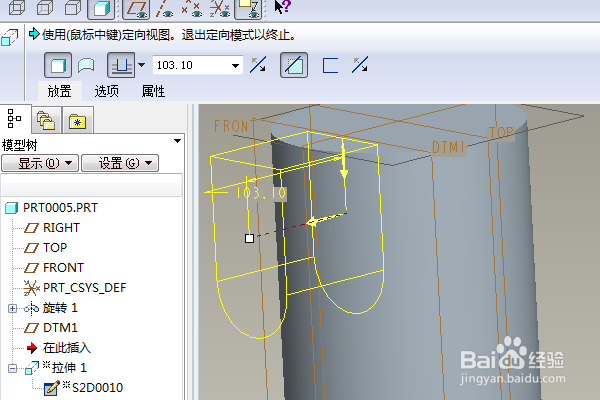Image resolution: width=600 pixels, height=400 pixels.
Task: Switch to extrude as surface
Action: point(86,65)
